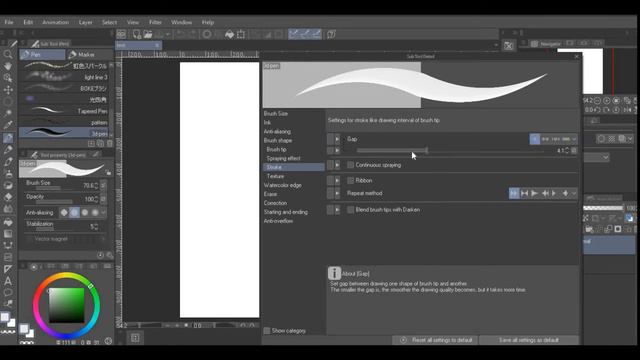Image resolution: width=640 pixels, height=360 pixels.
Task: Select the Balloon tool
Action: pos(8,293)
